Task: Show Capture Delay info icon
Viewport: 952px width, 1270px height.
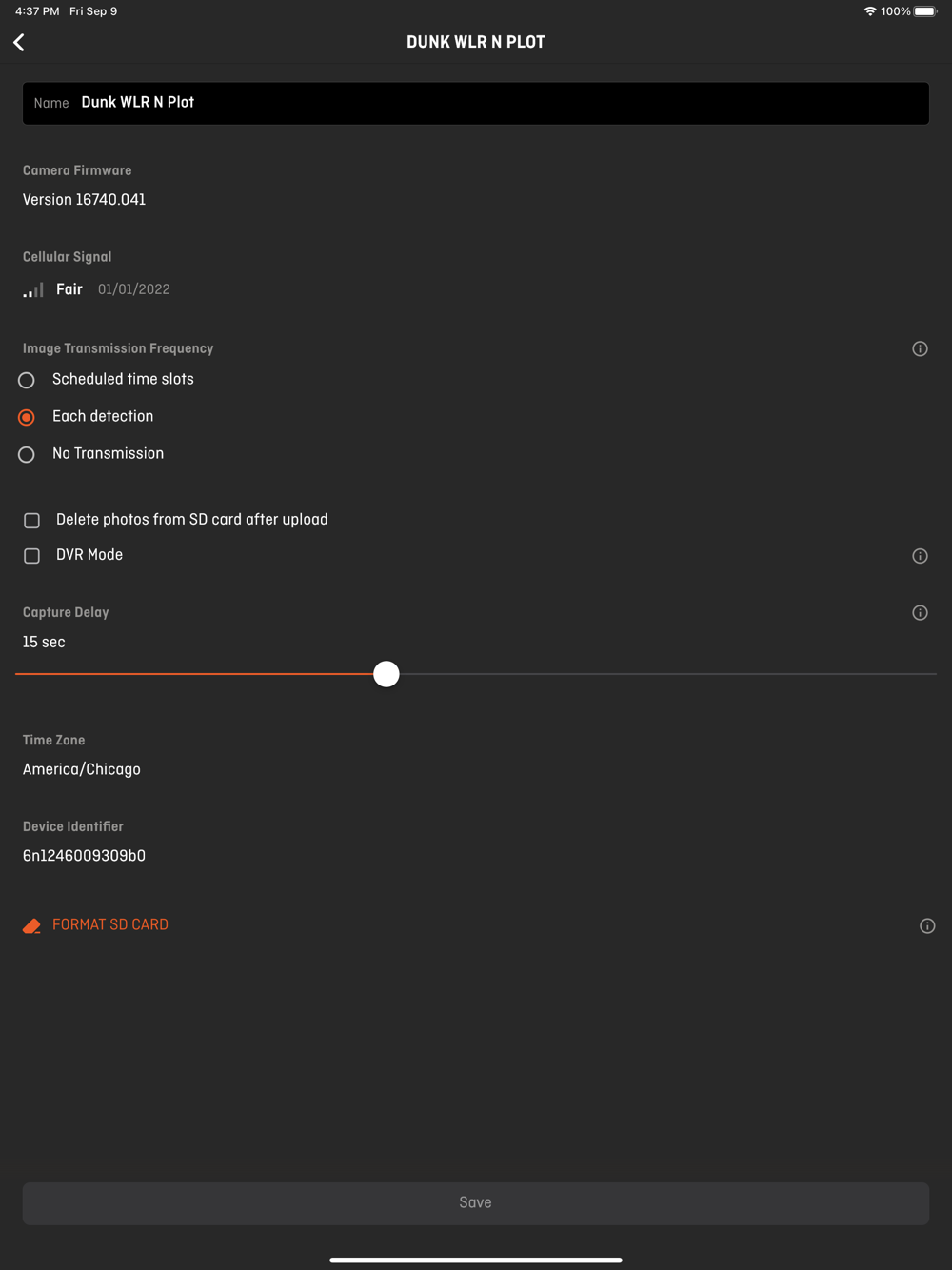Action: coord(920,612)
